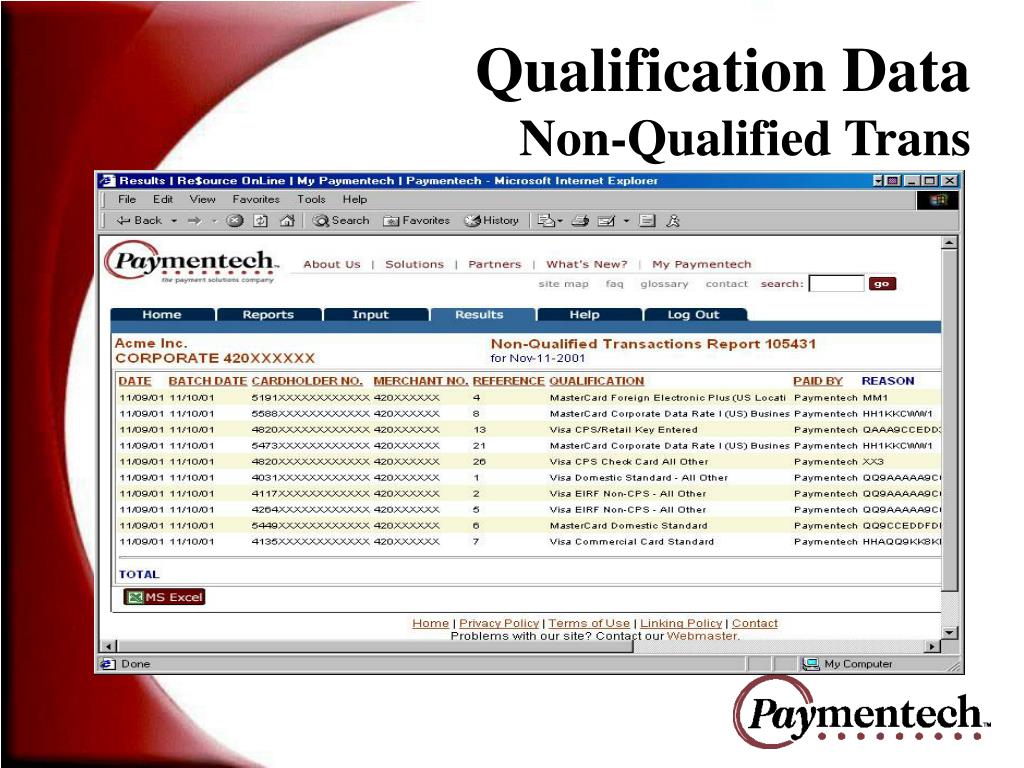Click the Back arrow toolbar button
This screenshot has width=1024, height=768.
coord(139,221)
